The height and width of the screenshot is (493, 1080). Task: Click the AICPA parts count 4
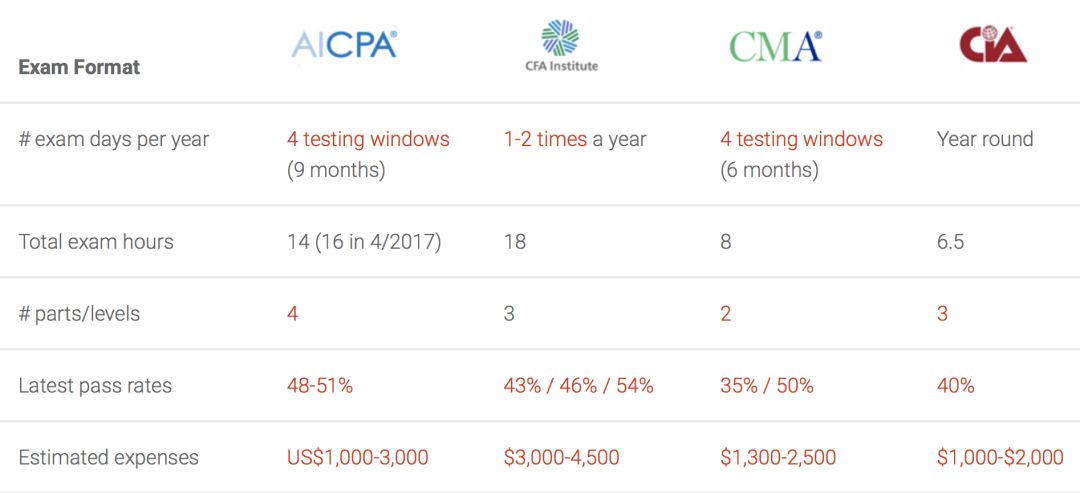293,314
